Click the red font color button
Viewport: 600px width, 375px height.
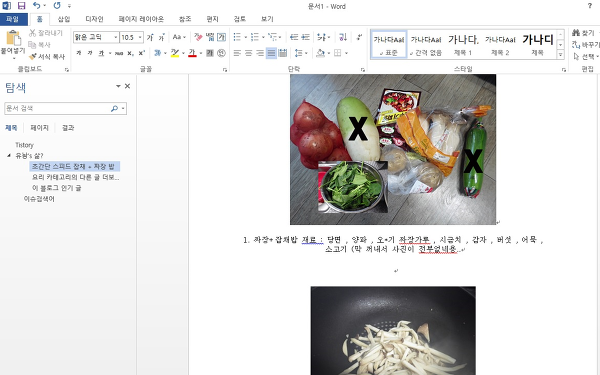(192, 53)
